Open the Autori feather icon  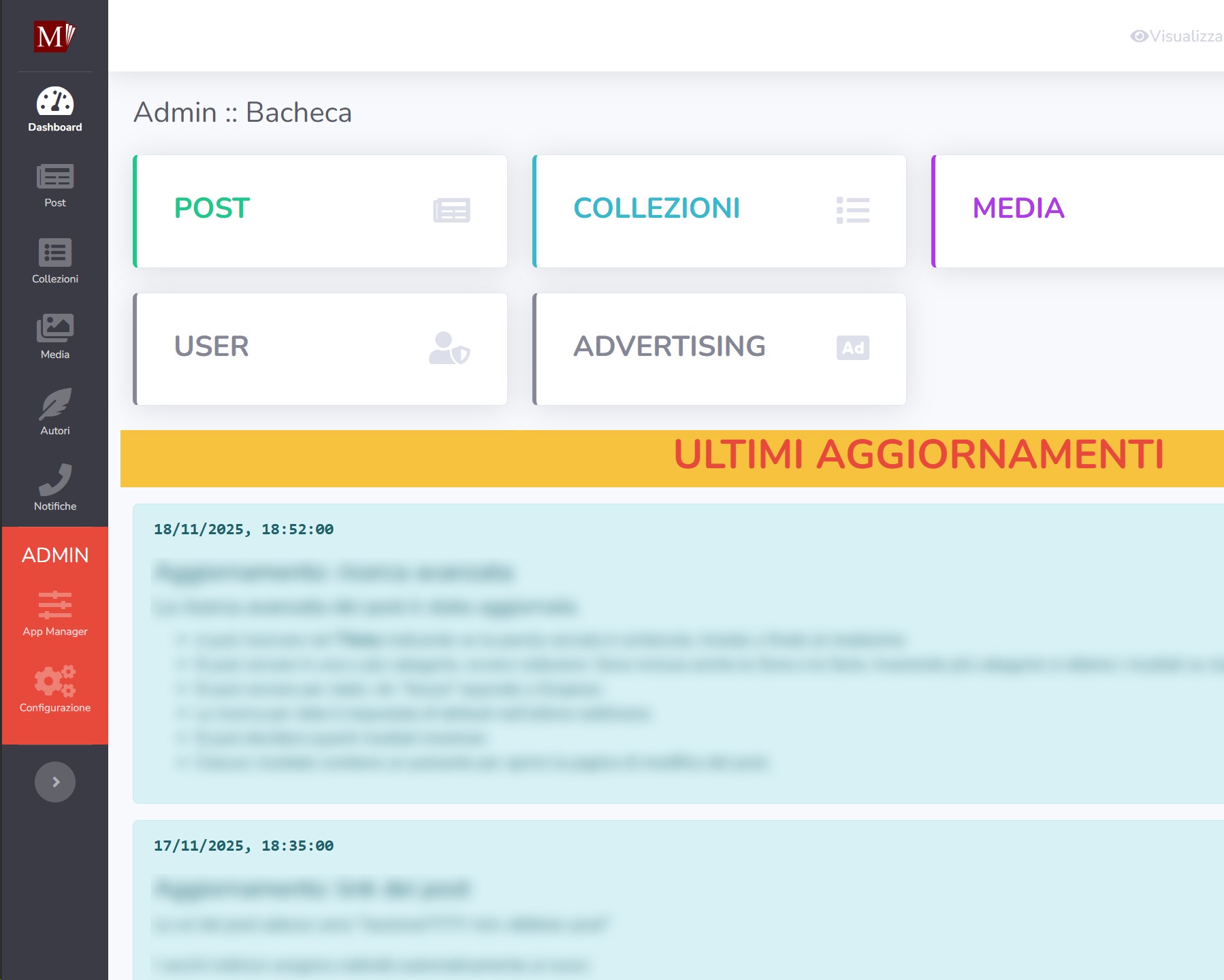(x=54, y=405)
